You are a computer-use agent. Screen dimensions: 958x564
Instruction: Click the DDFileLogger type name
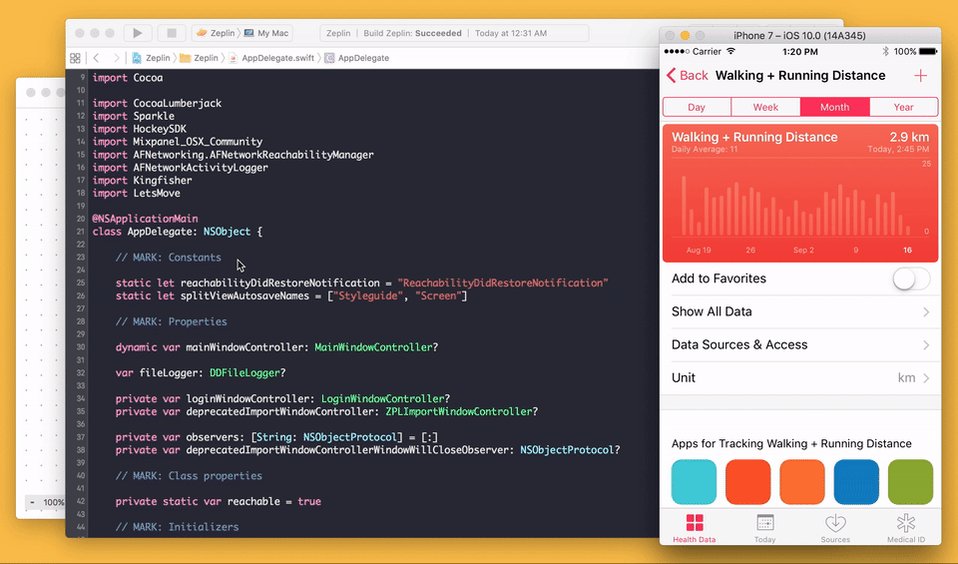coord(244,373)
